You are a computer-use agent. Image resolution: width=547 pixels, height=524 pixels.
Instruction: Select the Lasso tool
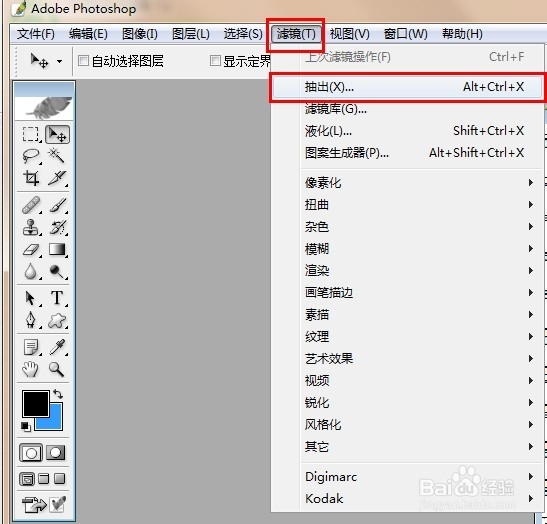tap(31, 156)
